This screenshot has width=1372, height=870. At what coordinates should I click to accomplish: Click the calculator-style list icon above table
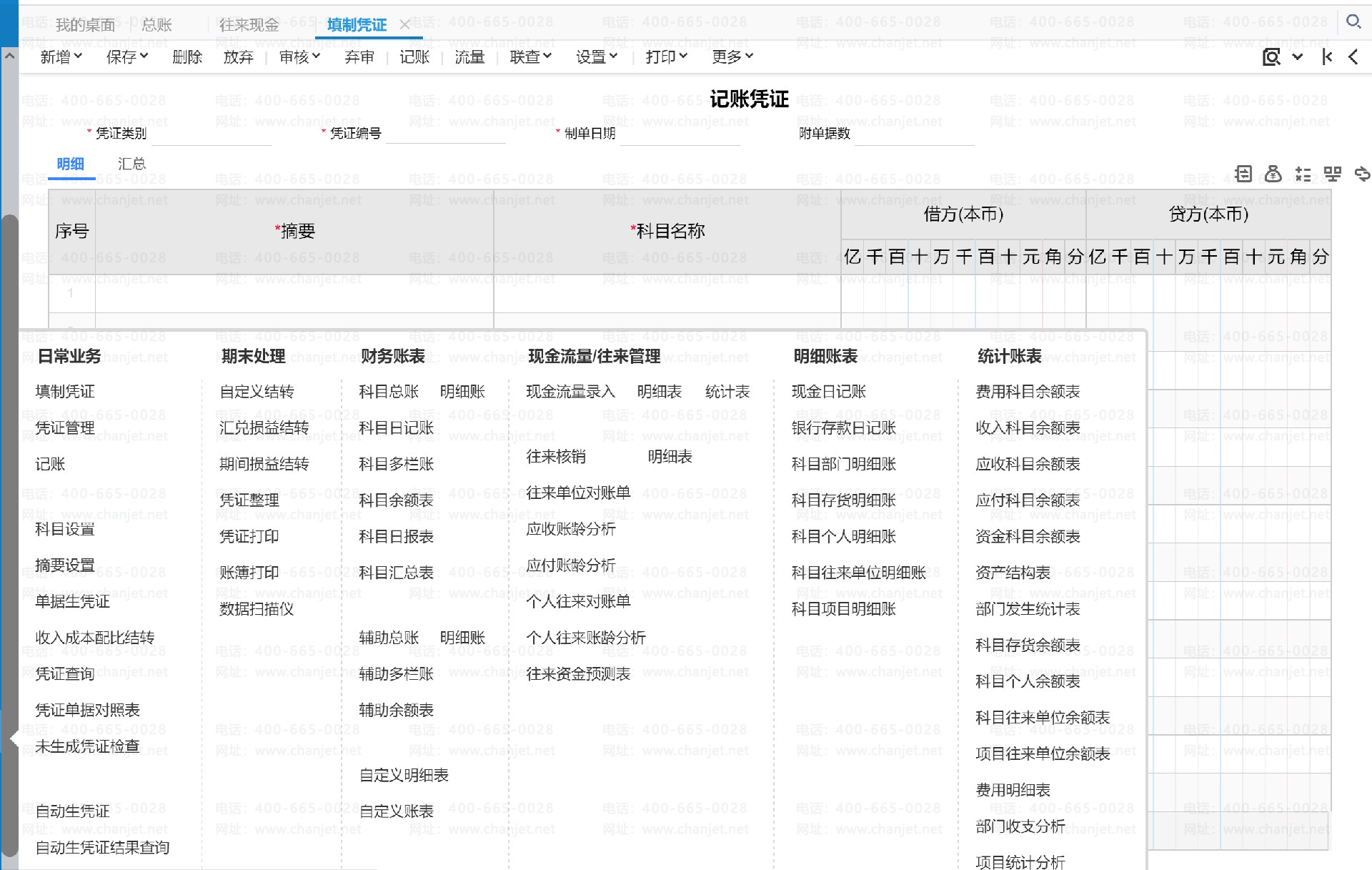(x=1303, y=174)
